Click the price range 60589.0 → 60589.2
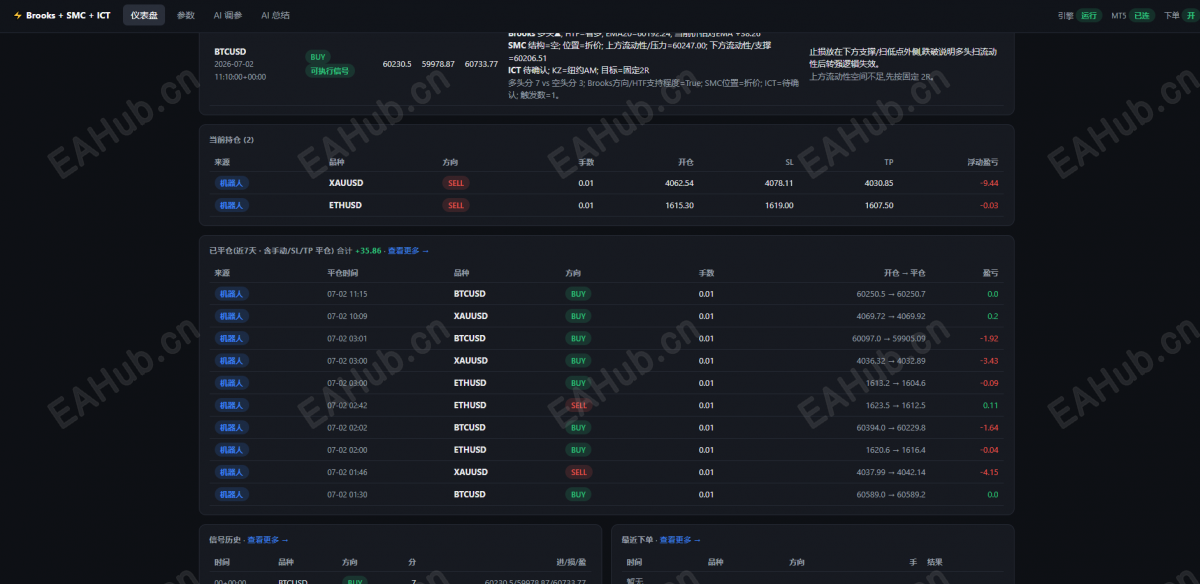The image size is (1200, 584). click(891, 494)
